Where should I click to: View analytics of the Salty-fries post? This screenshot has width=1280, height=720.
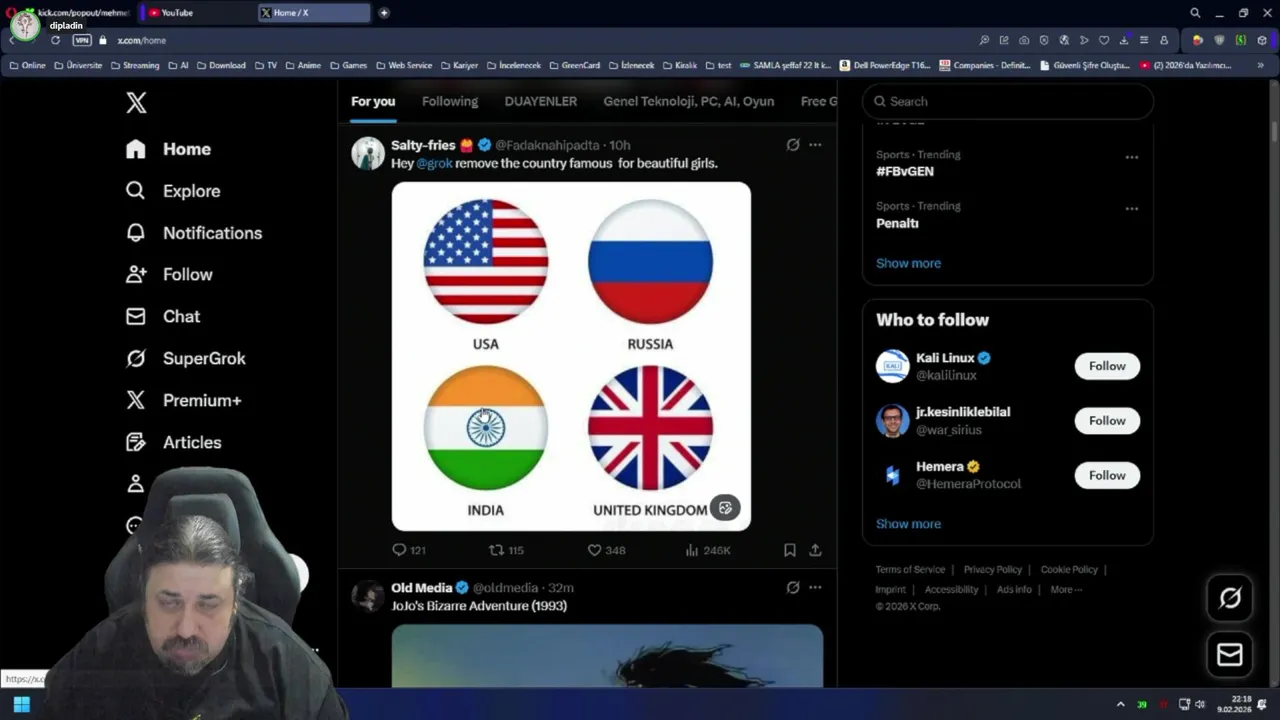(708, 550)
